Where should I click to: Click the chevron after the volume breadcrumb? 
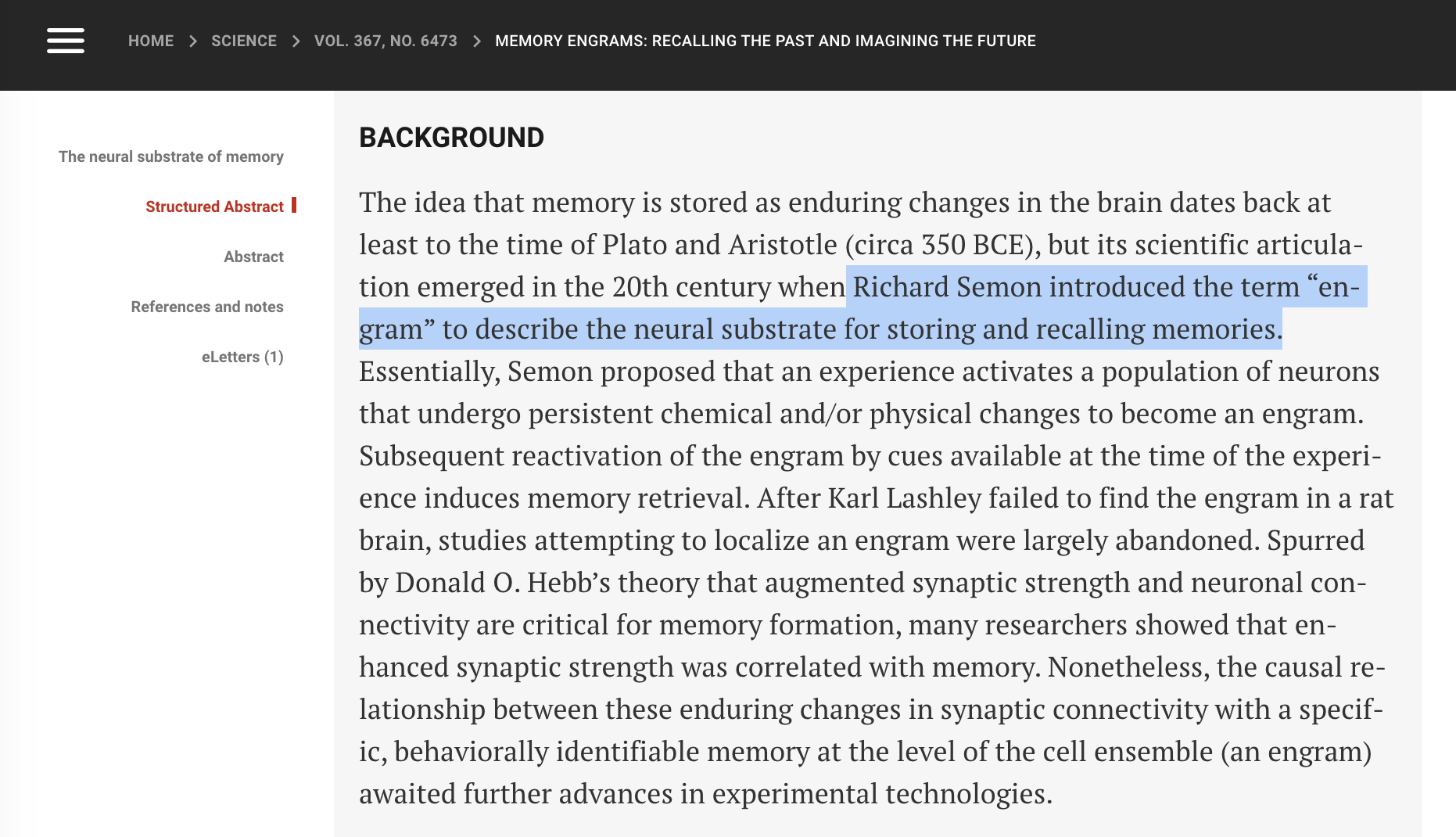[476, 41]
